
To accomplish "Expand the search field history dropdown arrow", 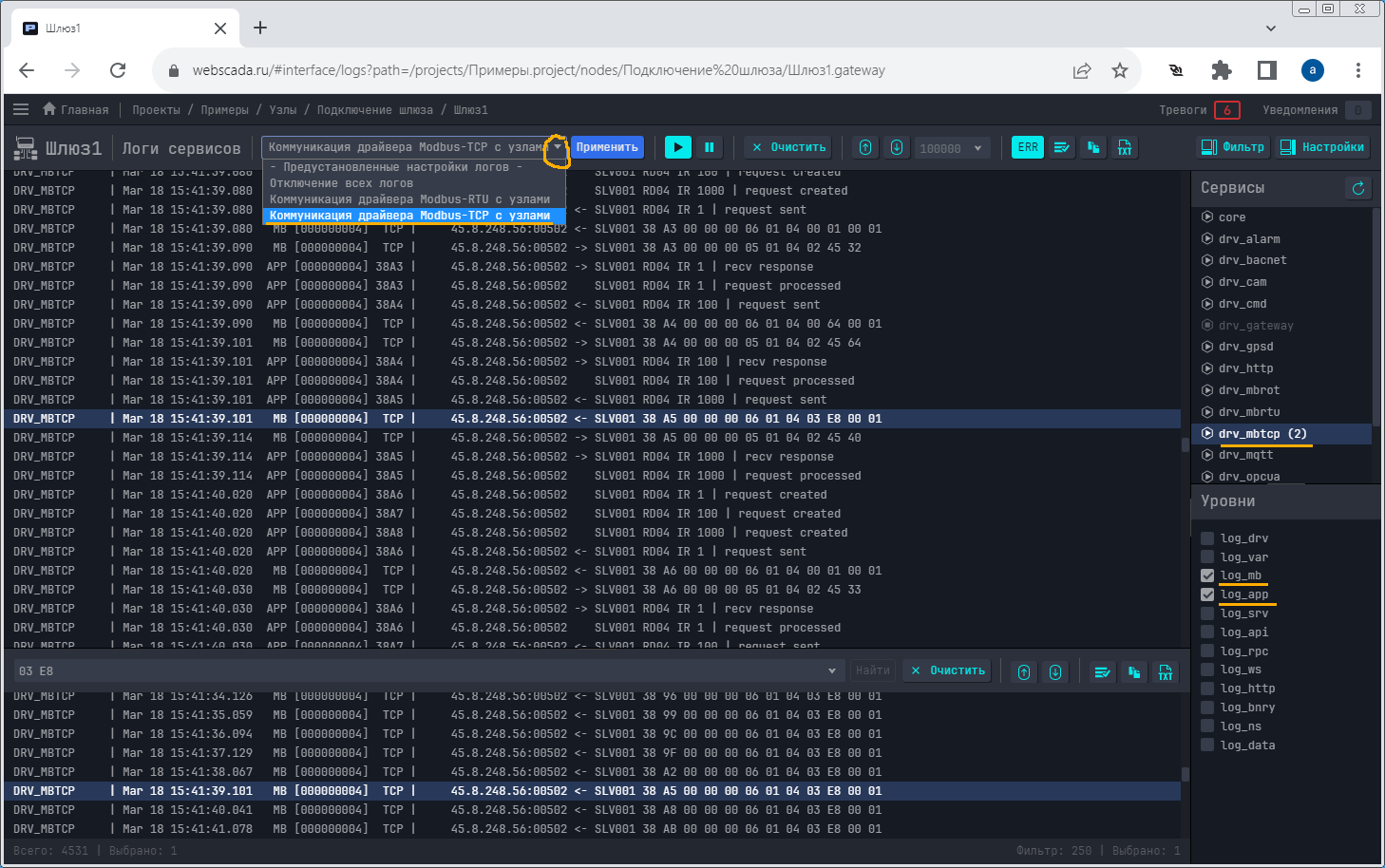I will (832, 671).
